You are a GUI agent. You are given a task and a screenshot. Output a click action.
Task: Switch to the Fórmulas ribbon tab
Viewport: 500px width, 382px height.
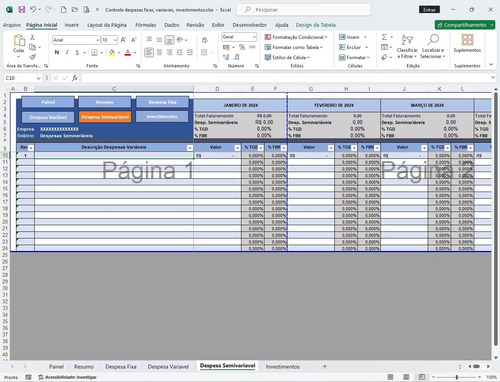click(x=146, y=25)
